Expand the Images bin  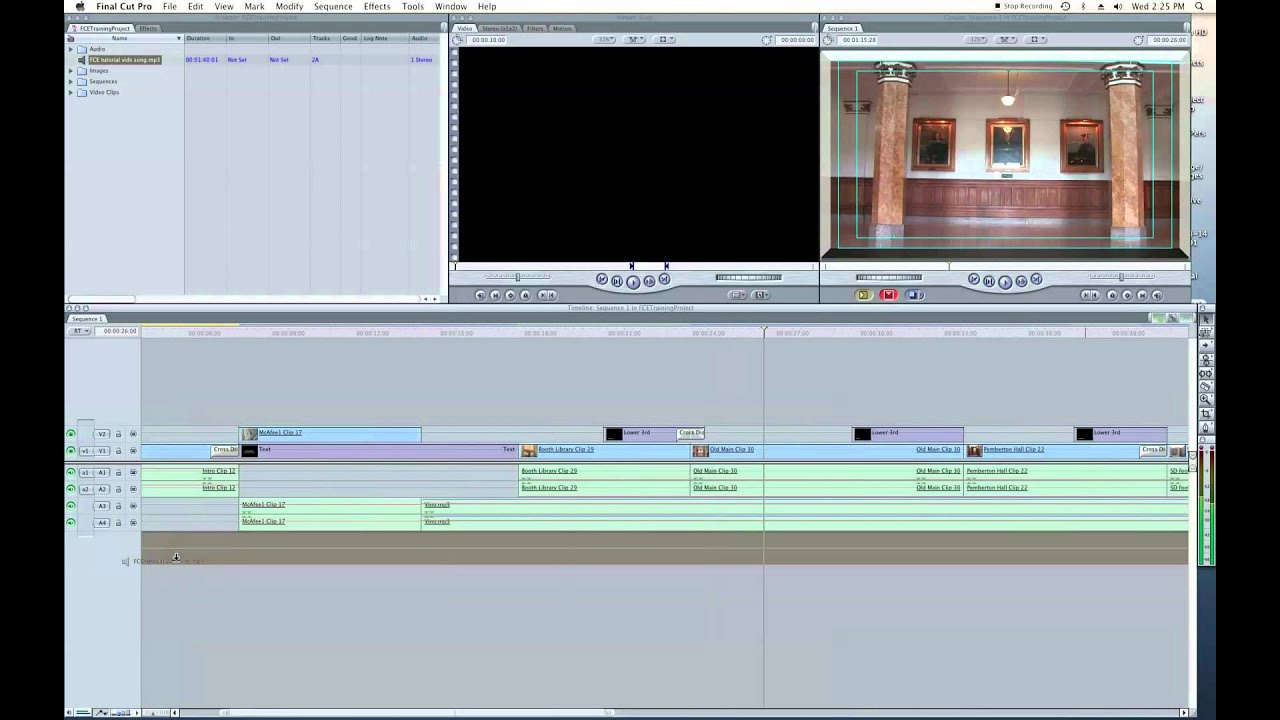click(71, 71)
